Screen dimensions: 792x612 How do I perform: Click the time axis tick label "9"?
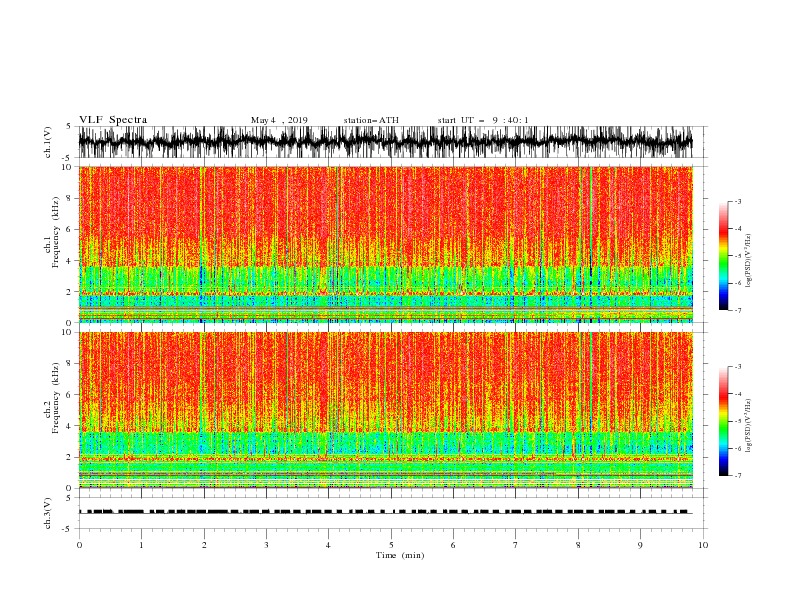(640, 545)
